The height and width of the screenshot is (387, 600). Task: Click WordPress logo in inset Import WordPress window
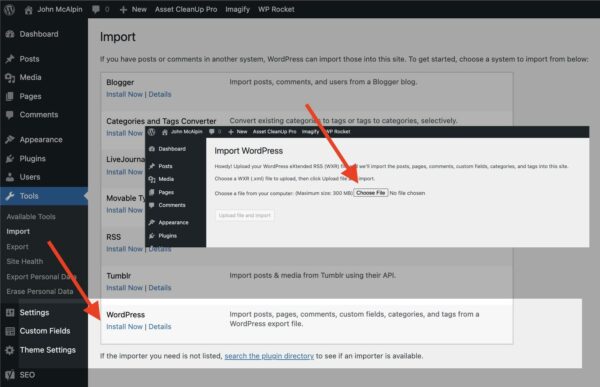coord(152,132)
